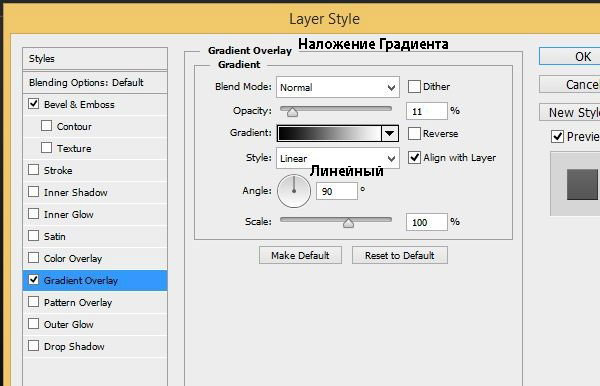Screen dimensions: 600x386
Task: Click the Opacity slider handle
Action: 292,112
